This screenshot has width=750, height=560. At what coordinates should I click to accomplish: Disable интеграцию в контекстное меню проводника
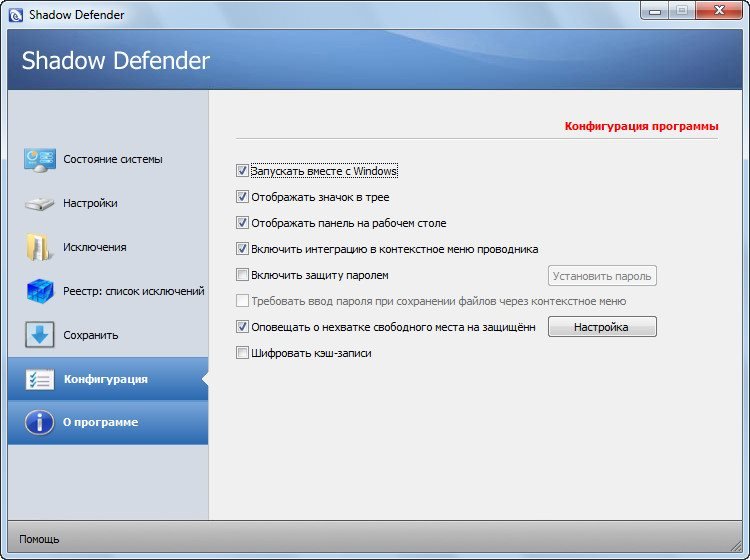pos(242,249)
